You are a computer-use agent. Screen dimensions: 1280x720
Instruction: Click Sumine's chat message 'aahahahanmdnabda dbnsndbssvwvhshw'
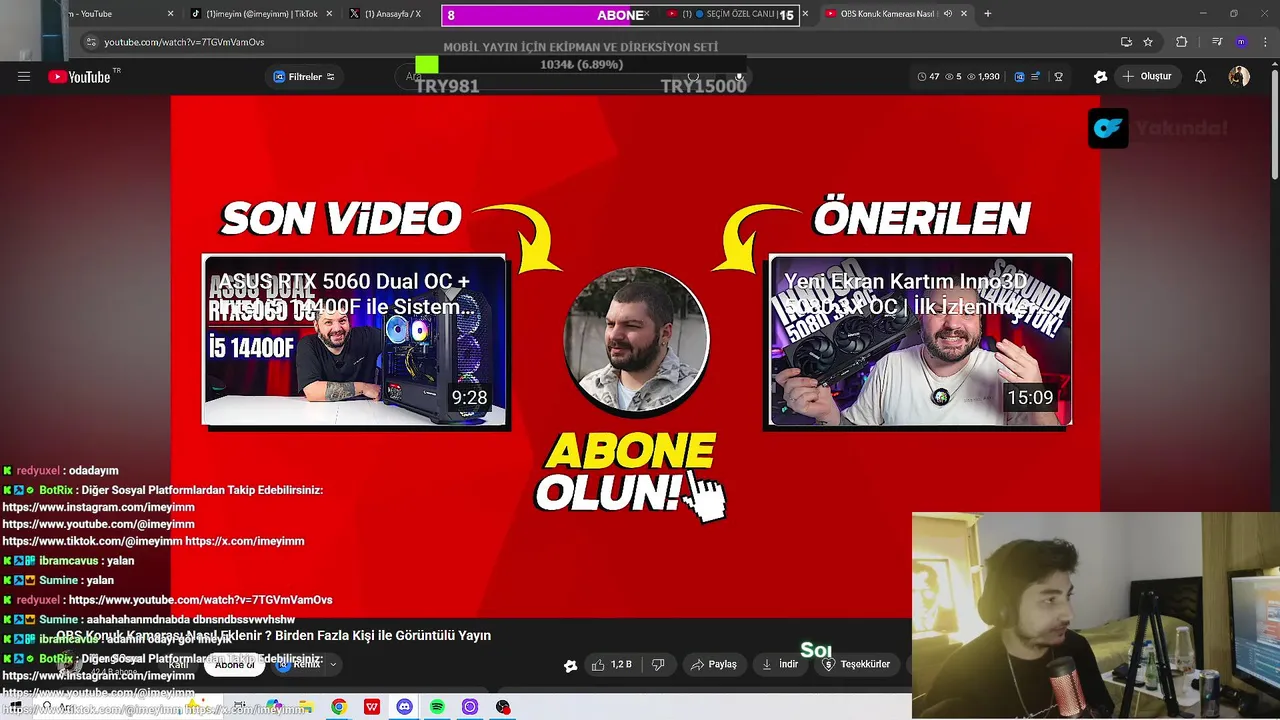click(x=190, y=620)
